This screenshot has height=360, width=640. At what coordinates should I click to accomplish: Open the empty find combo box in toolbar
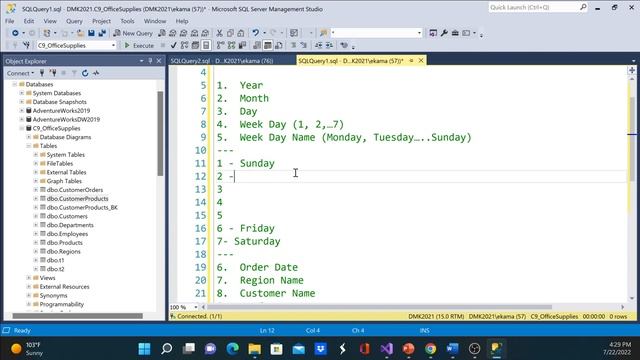pyautogui.click(x=376, y=33)
